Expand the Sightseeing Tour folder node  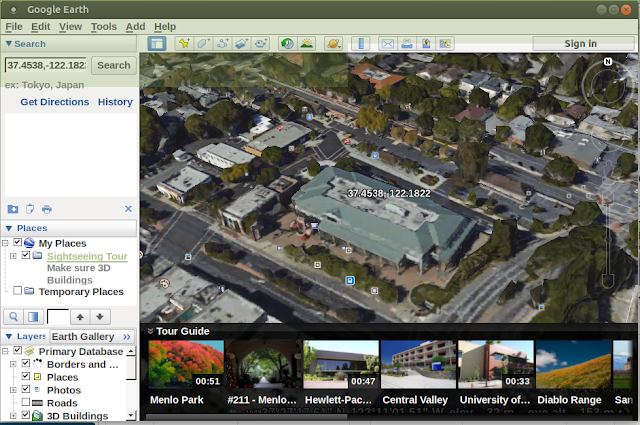pos(13,256)
